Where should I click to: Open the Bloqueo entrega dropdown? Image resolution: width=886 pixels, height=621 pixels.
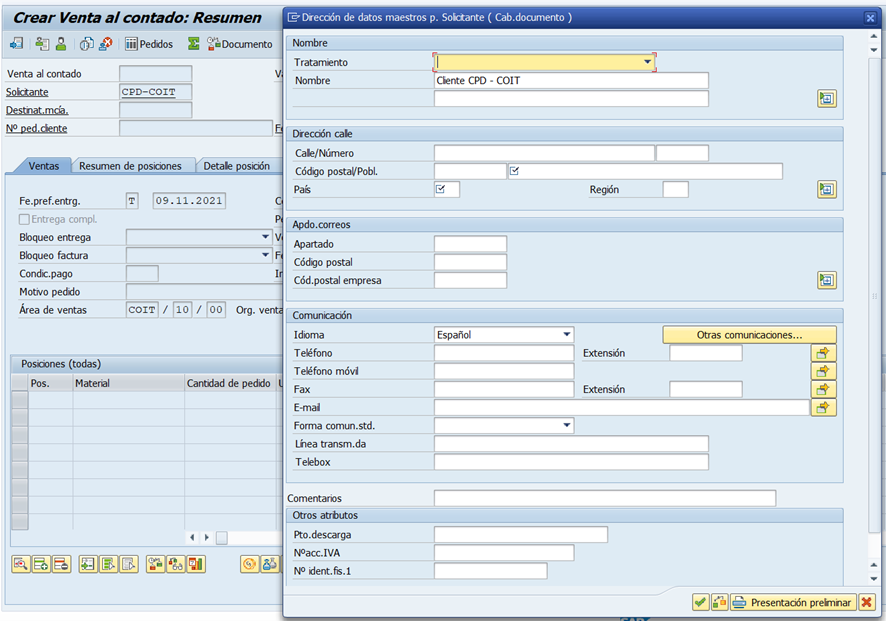coord(265,237)
